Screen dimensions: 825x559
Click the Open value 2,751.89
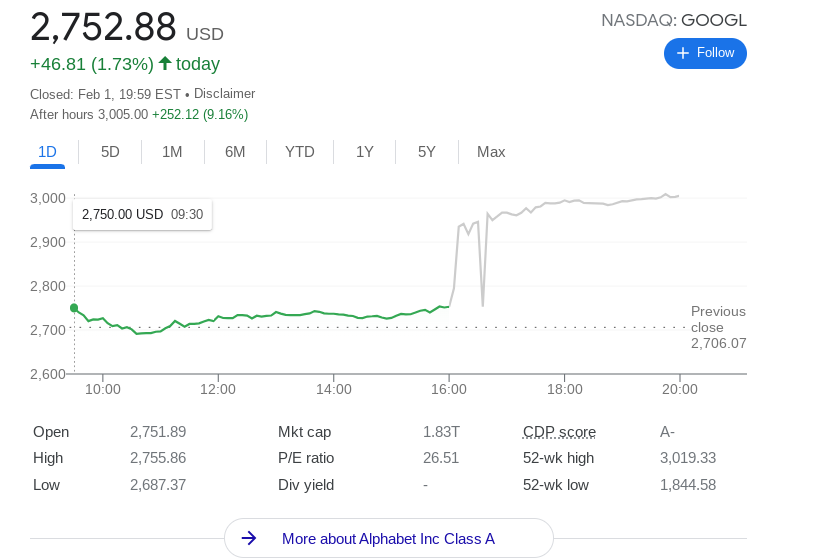pyautogui.click(x=158, y=432)
